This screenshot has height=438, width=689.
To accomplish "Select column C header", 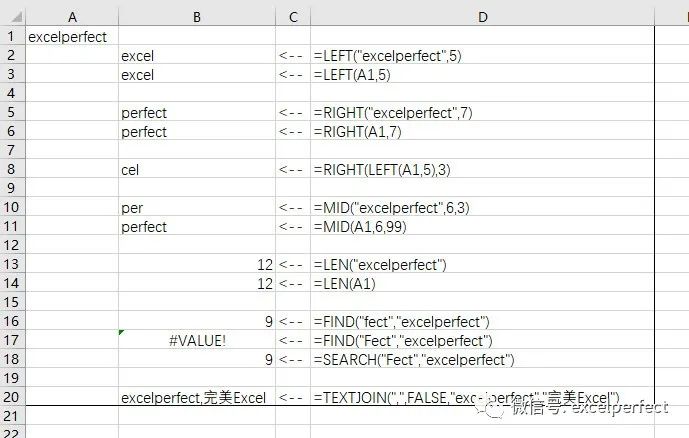I will point(293,17).
